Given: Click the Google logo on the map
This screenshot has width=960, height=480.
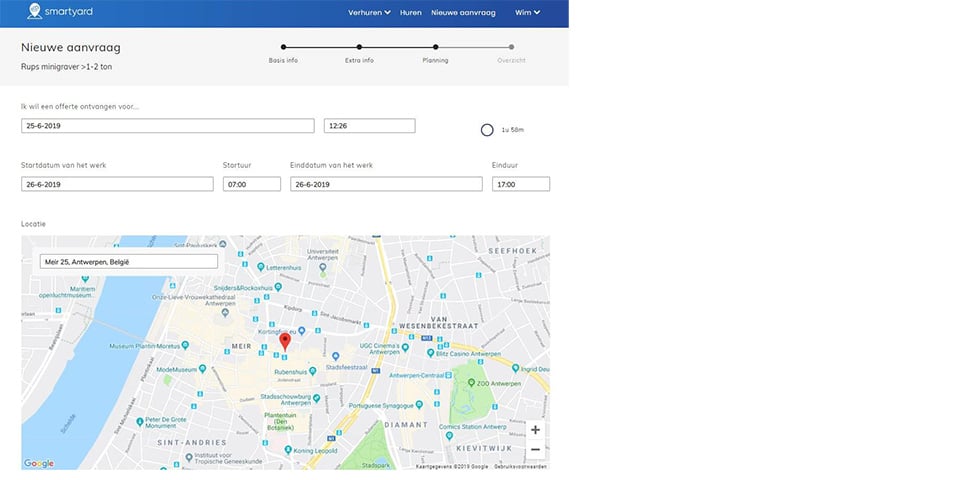Looking at the screenshot, I should (x=39, y=463).
